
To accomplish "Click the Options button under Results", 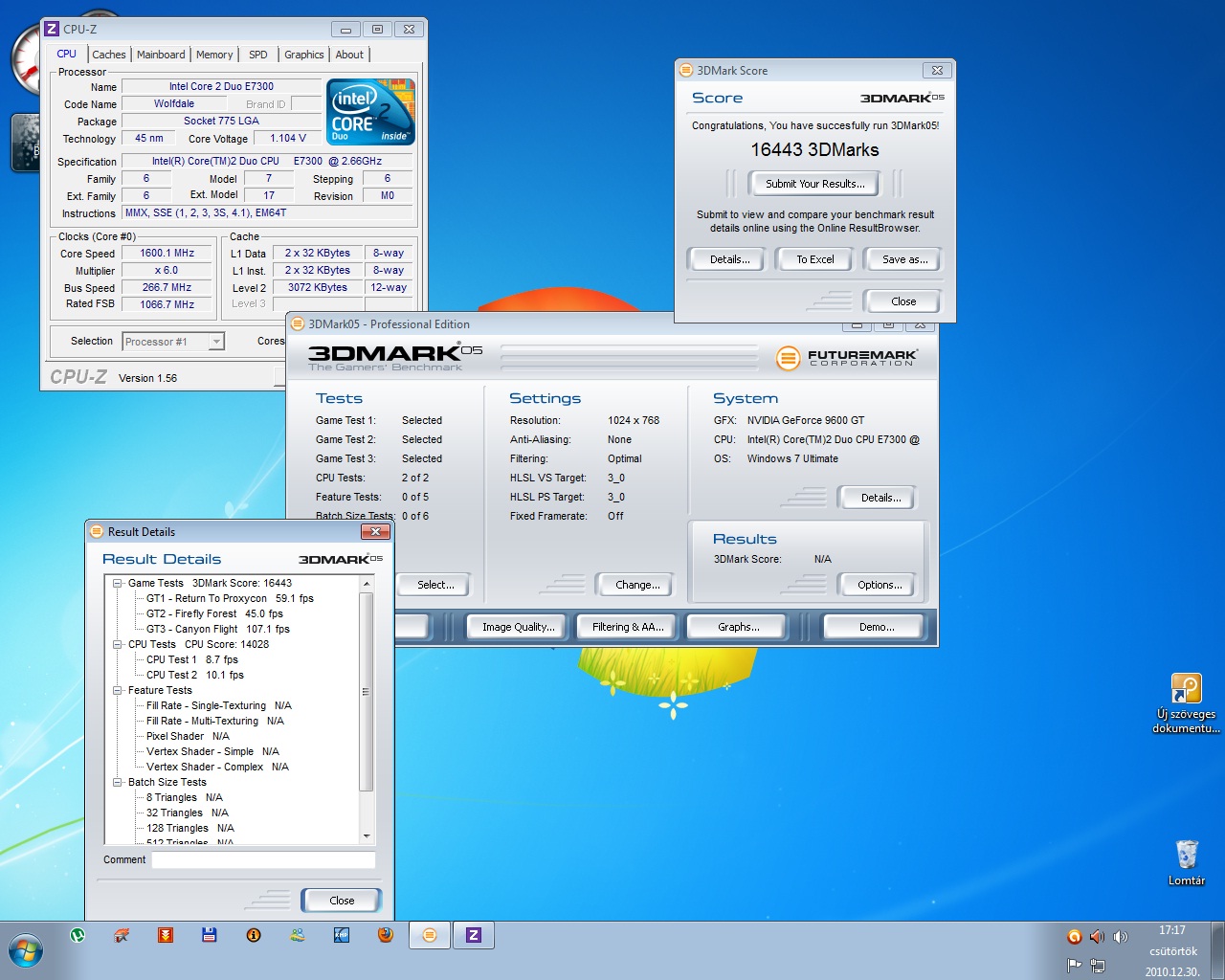I will [x=877, y=585].
